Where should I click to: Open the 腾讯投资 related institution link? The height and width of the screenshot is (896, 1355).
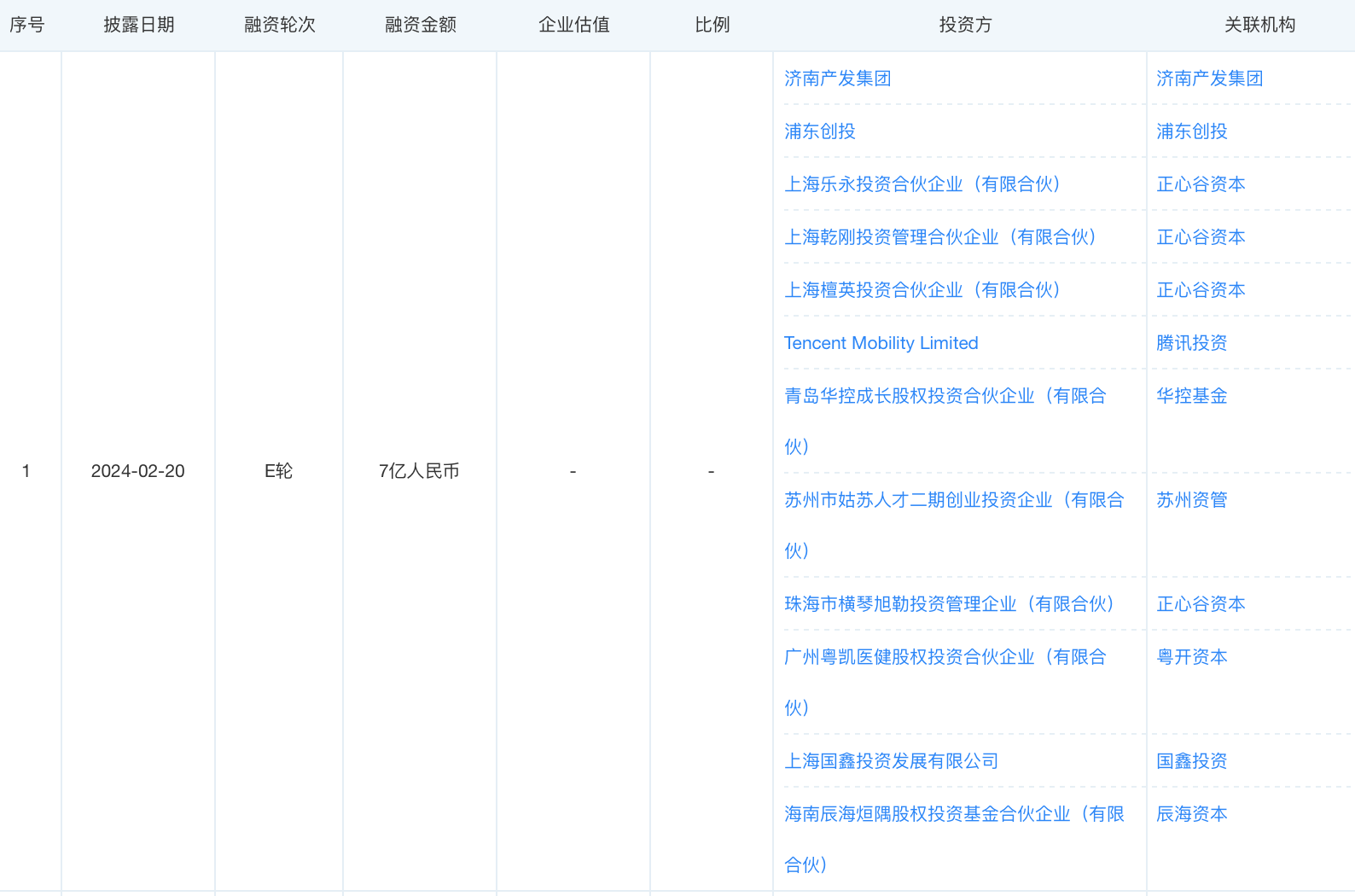pos(1191,343)
